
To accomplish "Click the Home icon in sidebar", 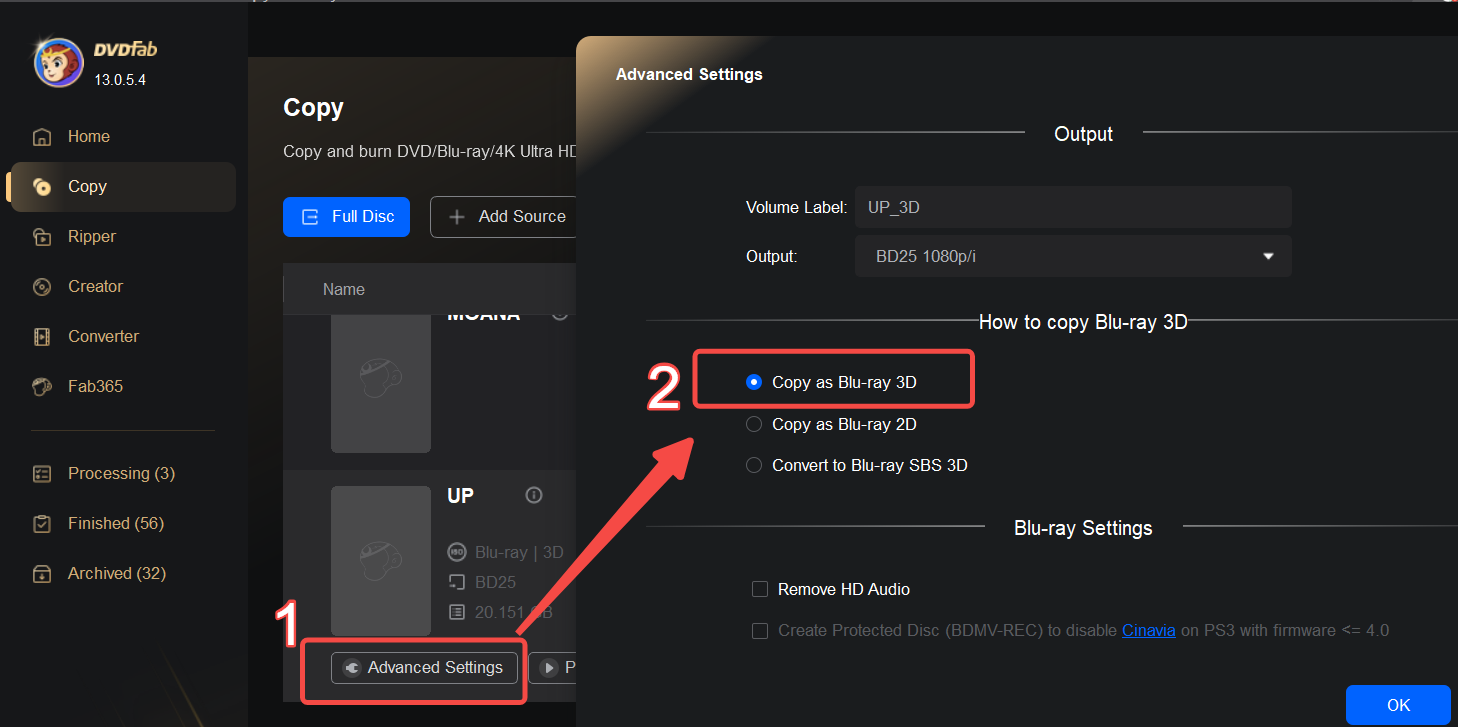I will pyautogui.click(x=42, y=137).
